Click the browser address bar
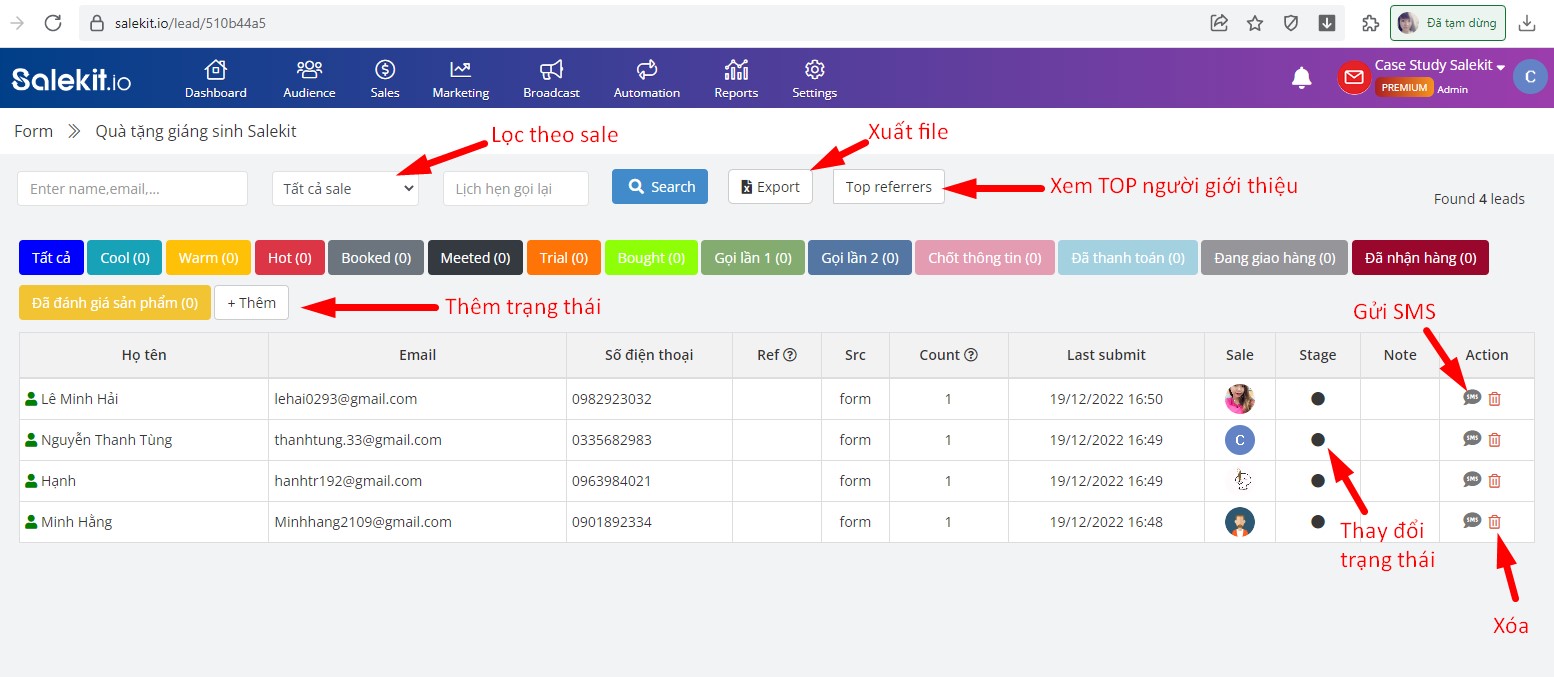The width and height of the screenshot is (1554, 677). (640, 23)
